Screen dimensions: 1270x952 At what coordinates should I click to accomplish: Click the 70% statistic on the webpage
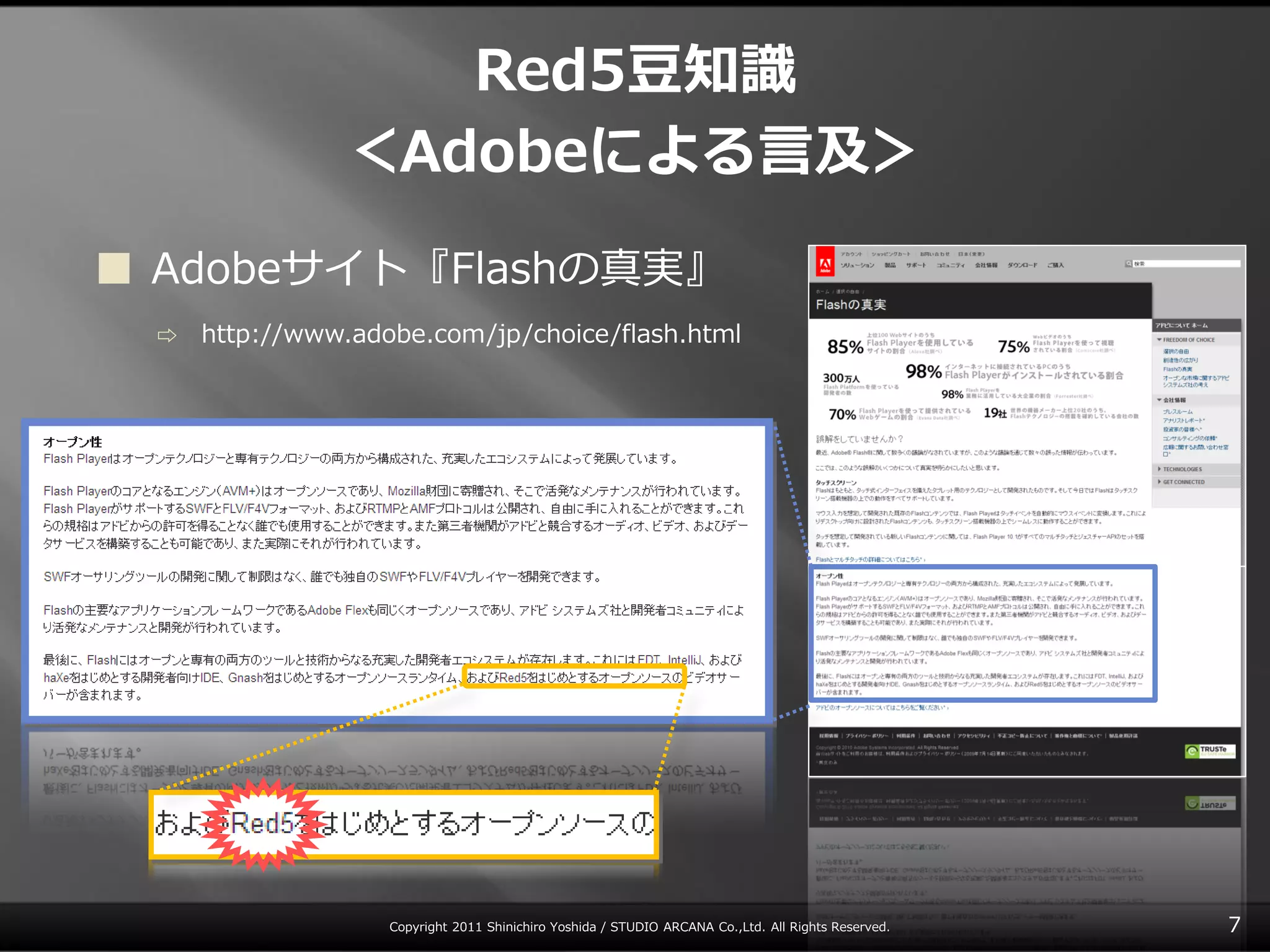tap(842, 414)
